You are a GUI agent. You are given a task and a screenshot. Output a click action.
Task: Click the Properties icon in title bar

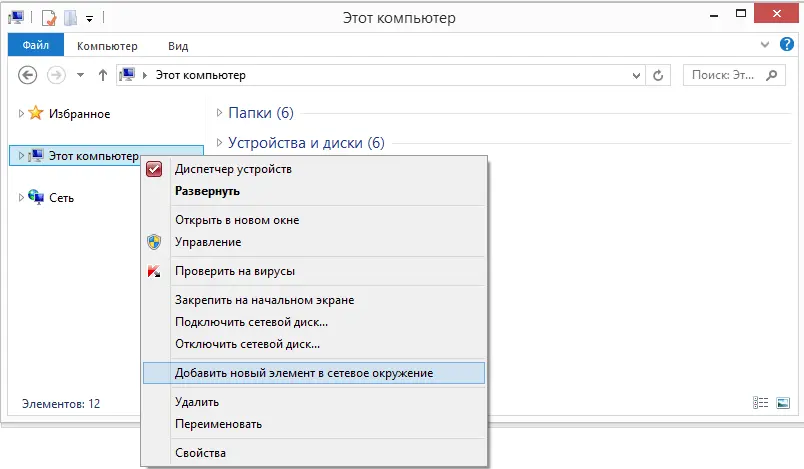click(49, 18)
